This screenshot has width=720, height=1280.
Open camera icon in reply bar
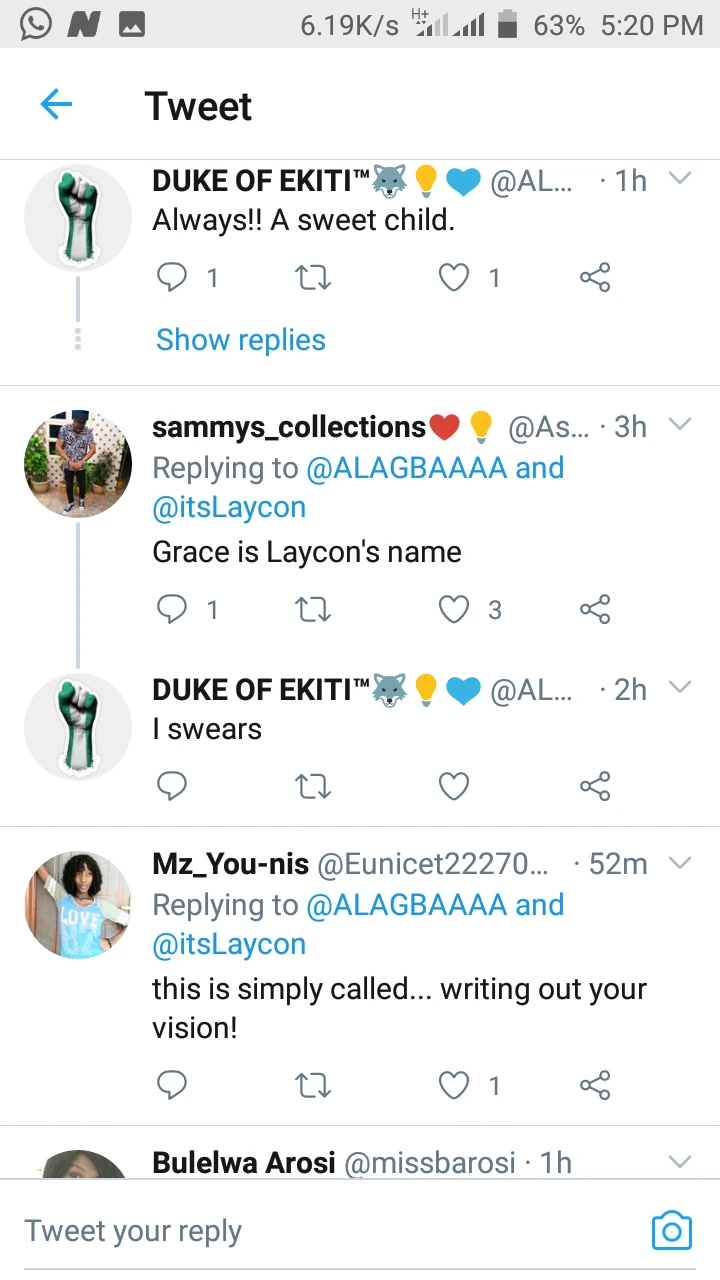[x=671, y=1230]
